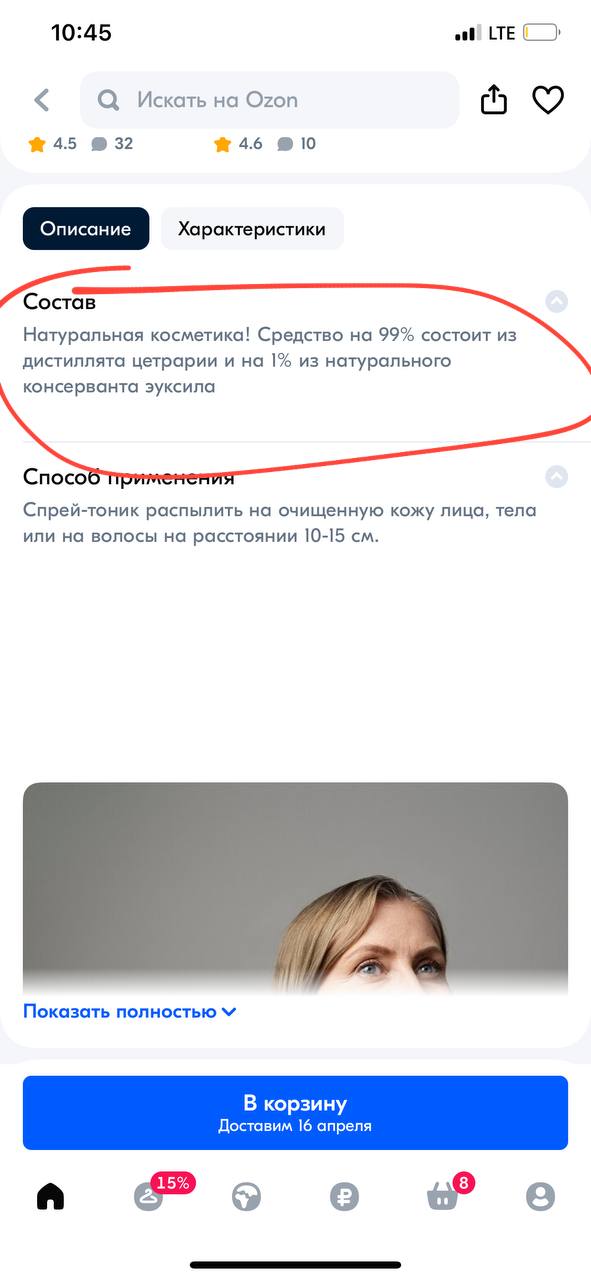Open the Ozon home tab icon

[x=50, y=1196]
